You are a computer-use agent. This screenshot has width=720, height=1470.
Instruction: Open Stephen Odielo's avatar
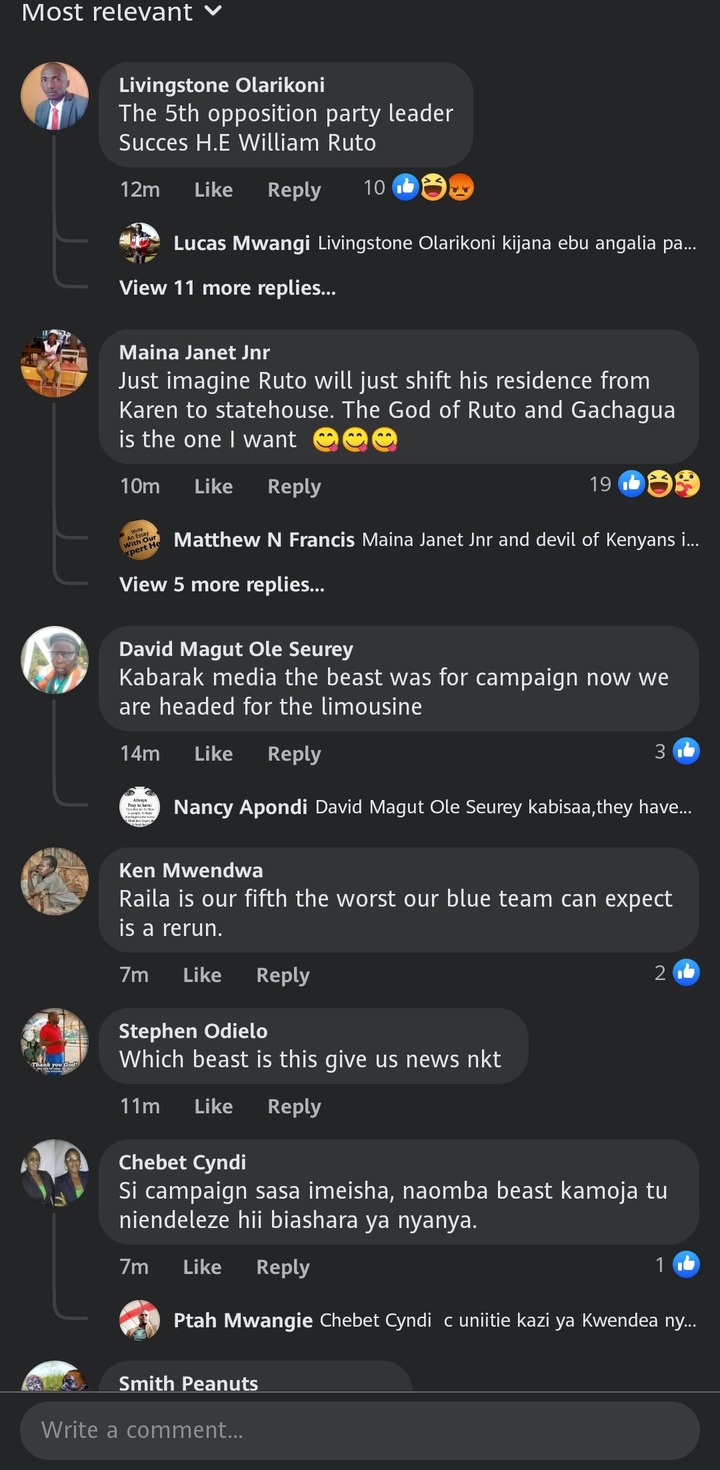[55, 1042]
